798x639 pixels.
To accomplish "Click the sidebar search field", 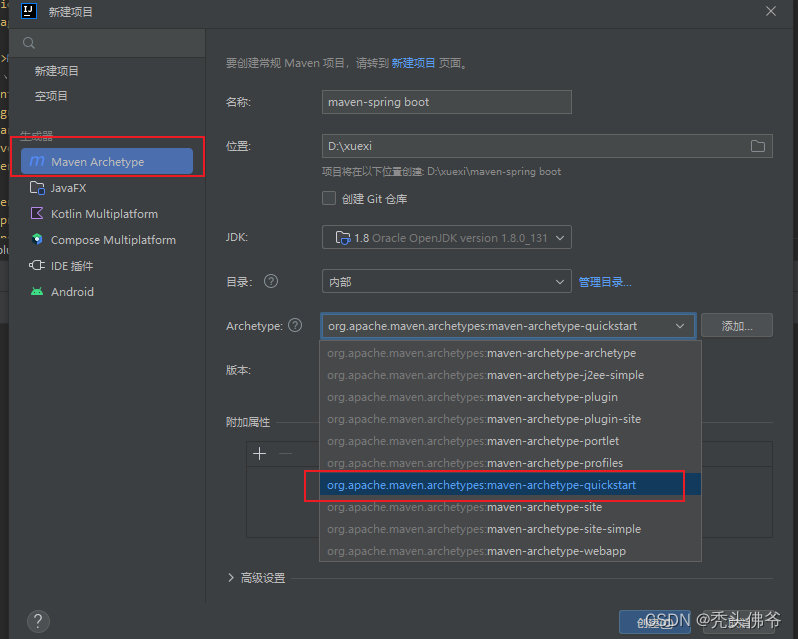I will pyautogui.click(x=107, y=43).
